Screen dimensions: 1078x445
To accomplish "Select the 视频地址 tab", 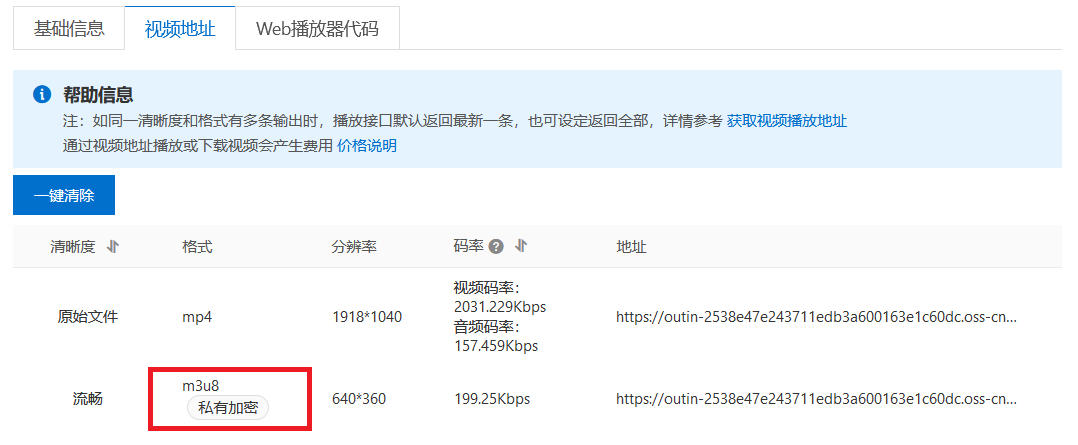I will tap(180, 29).
